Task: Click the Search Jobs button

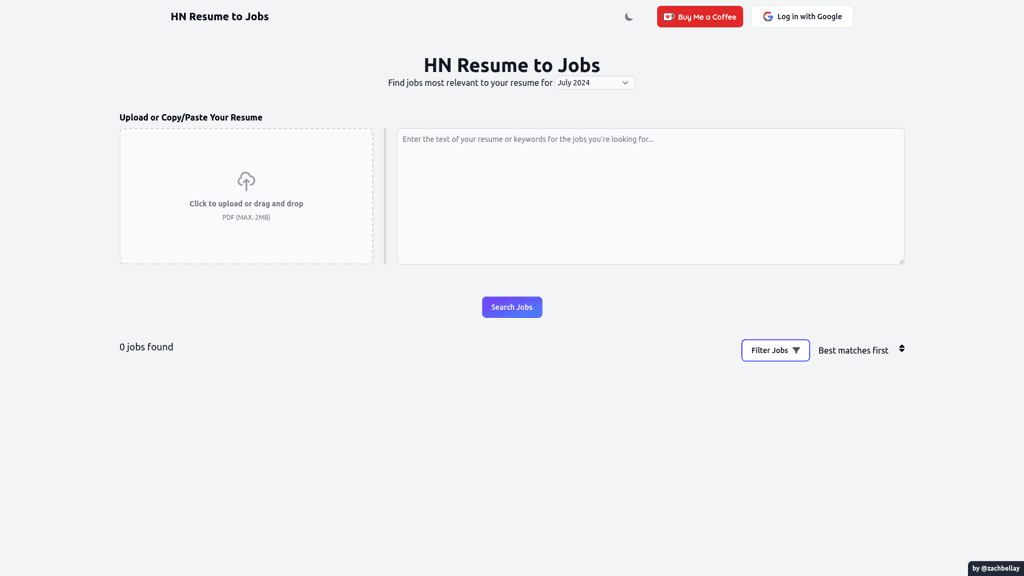Action: (x=512, y=307)
